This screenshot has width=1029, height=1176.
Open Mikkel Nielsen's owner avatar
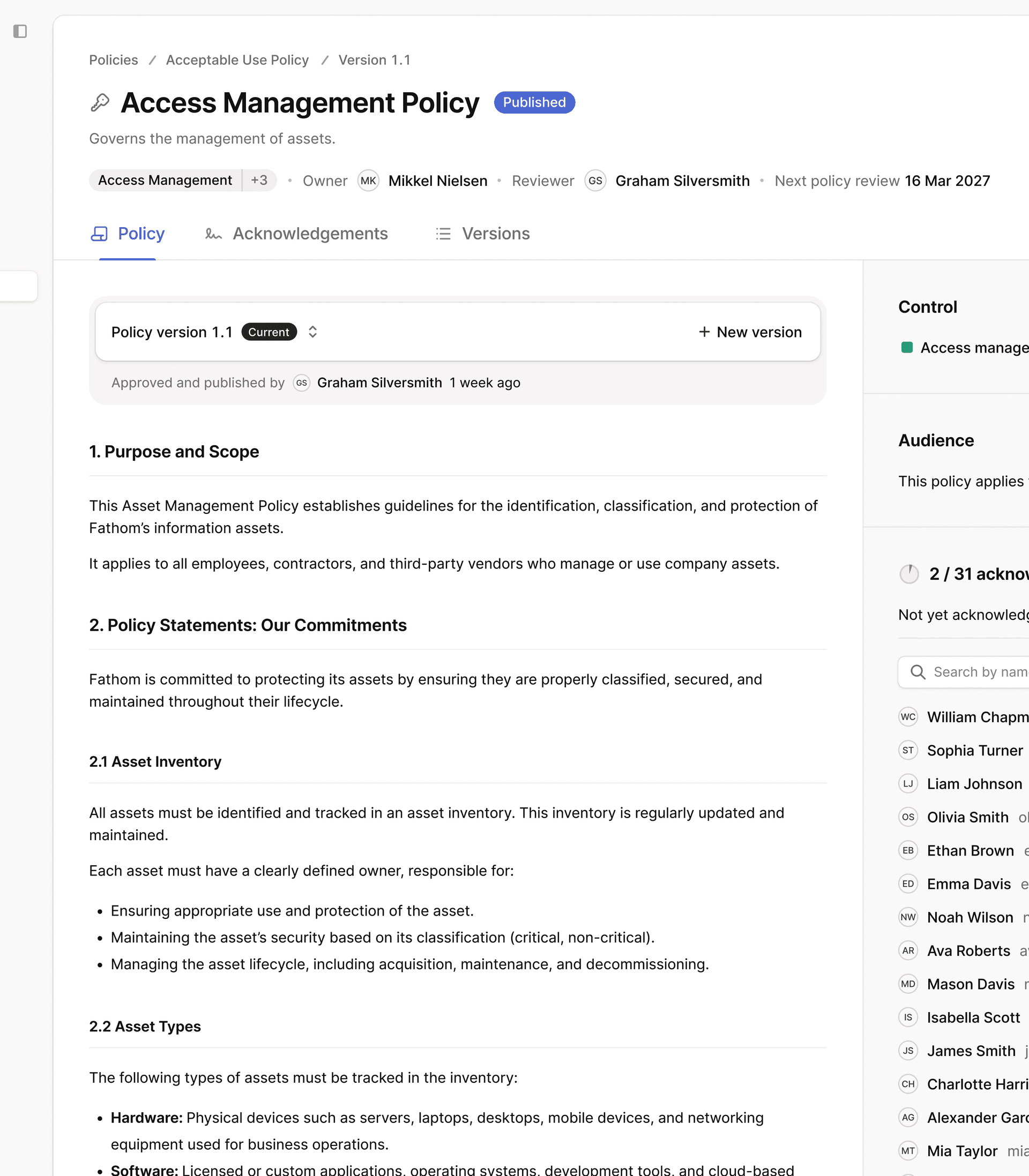click(368, 180)
